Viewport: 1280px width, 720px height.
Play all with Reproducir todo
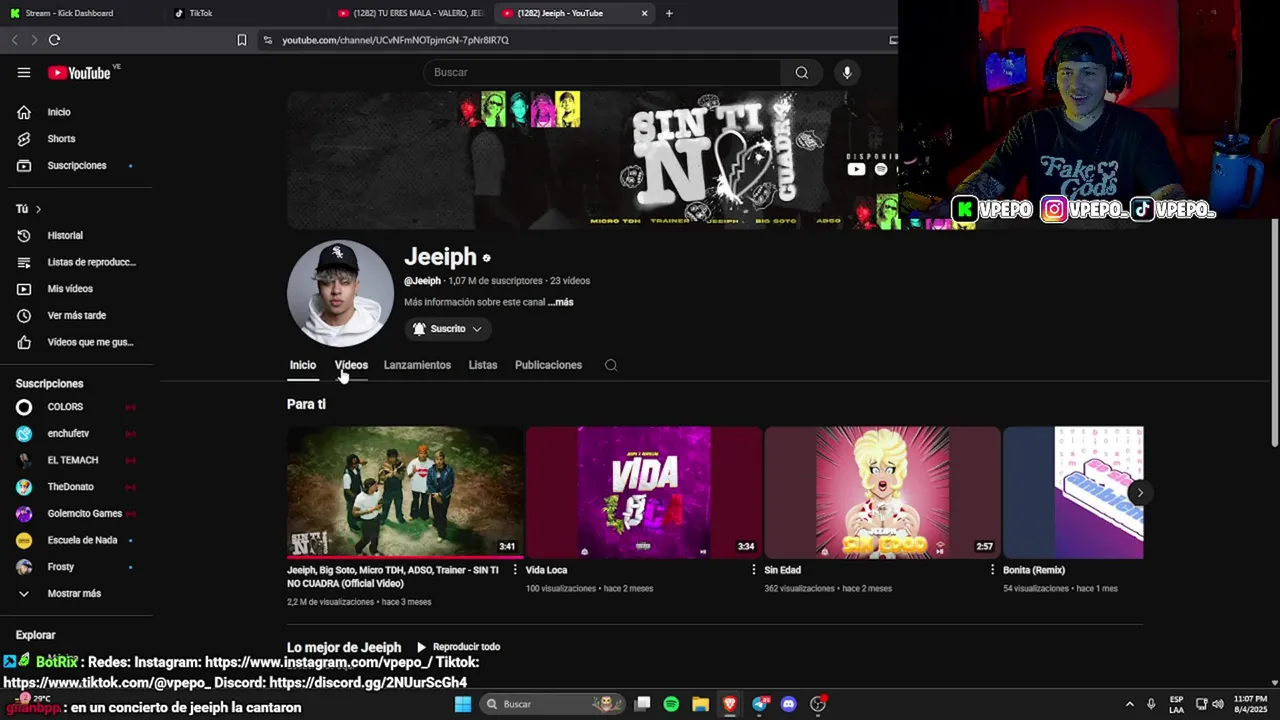[458, 647]
